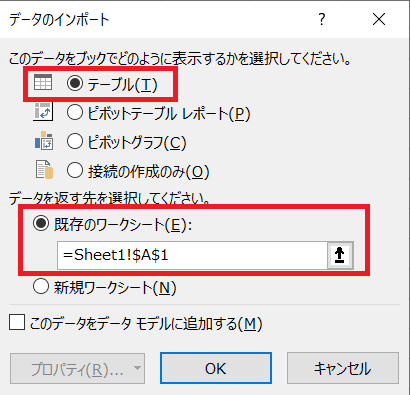Click the PivotChart icon
410x395 pixels.
tap(44, 141)
